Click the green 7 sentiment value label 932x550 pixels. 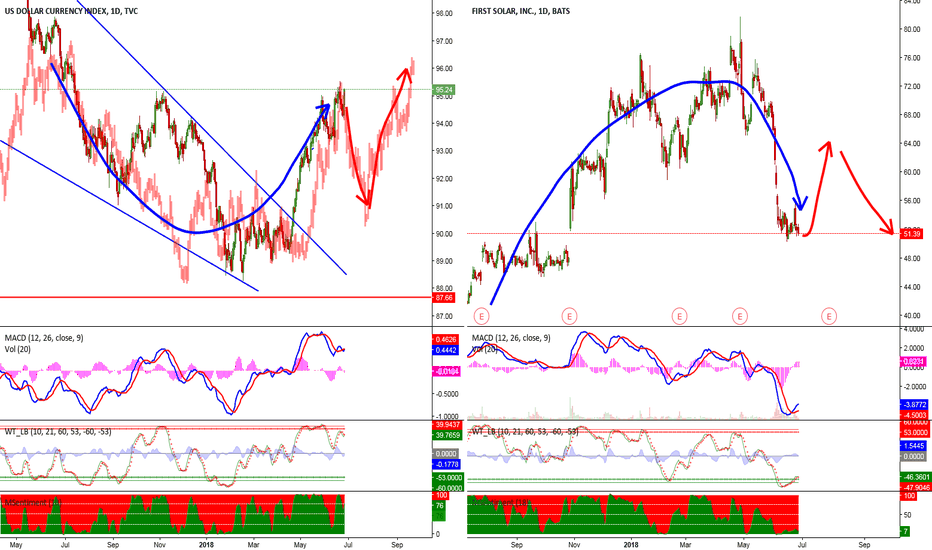(906, 531)
